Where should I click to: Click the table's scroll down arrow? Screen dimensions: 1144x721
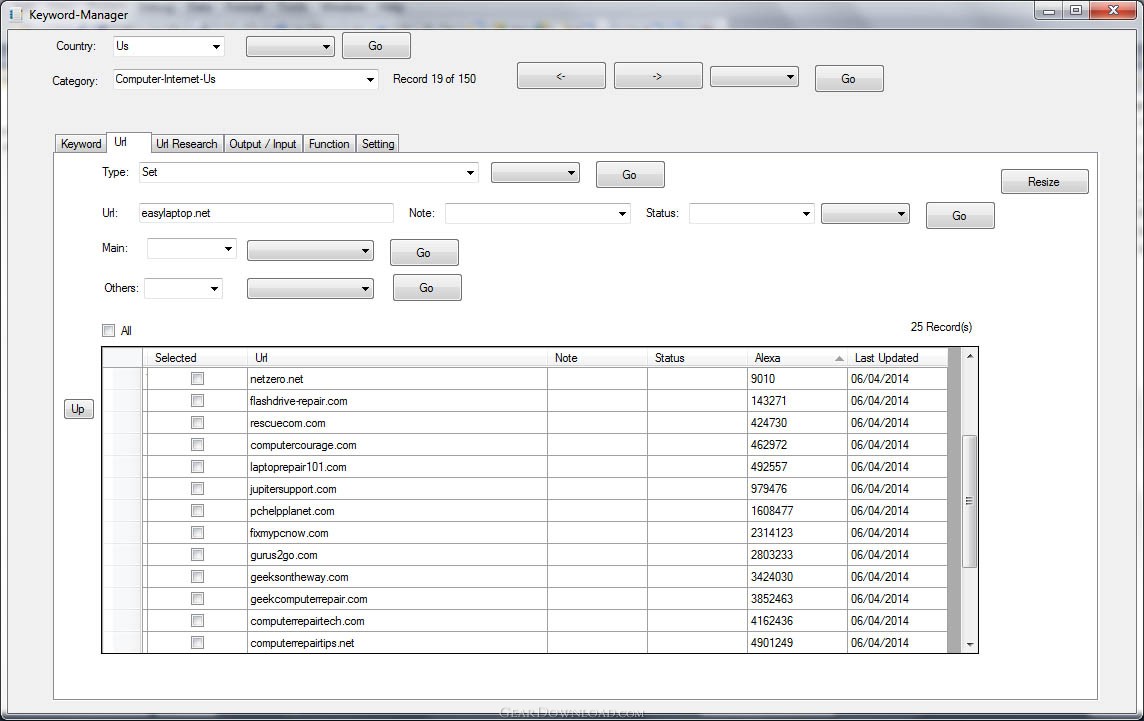click(969, 645)
